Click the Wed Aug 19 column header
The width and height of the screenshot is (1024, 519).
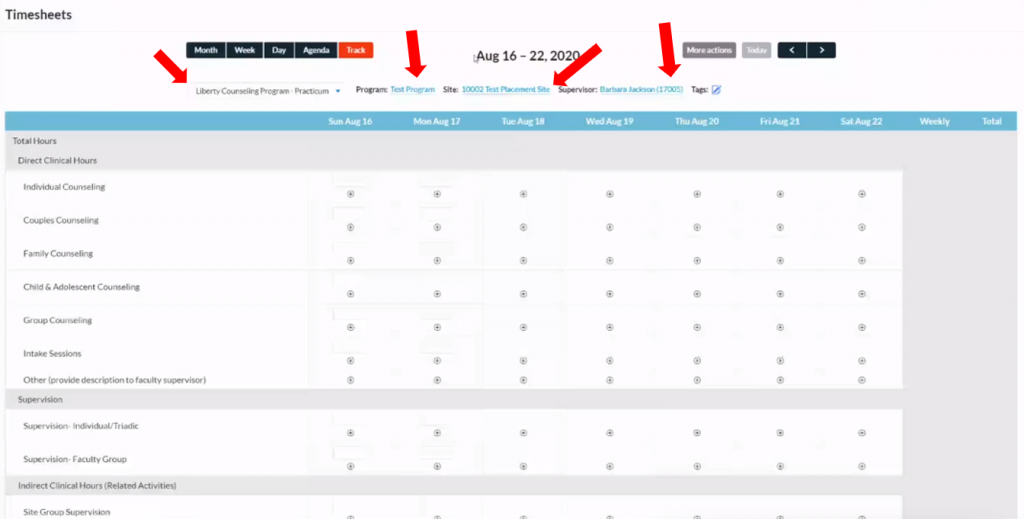(609, 121)
